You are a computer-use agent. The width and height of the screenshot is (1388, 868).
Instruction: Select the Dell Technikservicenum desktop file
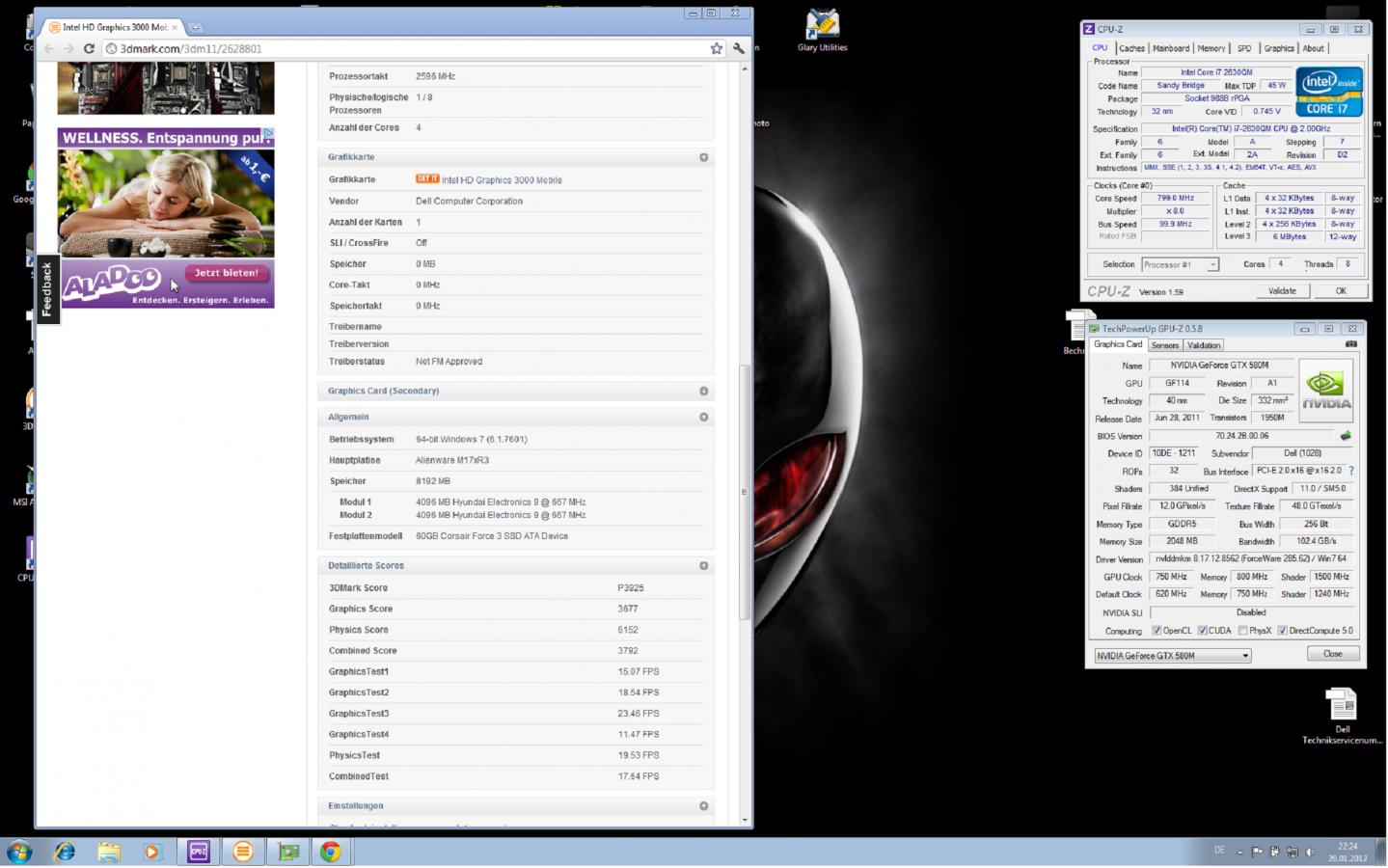(x=1342, y=717)
